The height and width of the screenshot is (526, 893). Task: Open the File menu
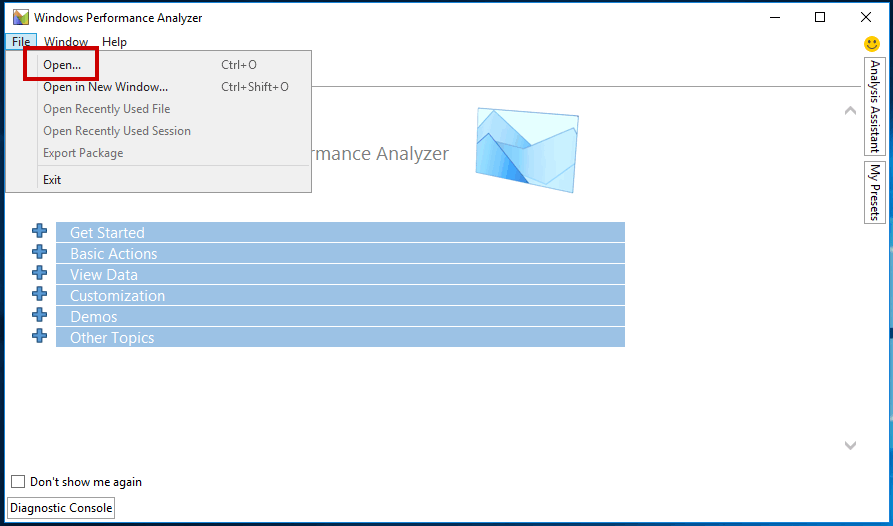pyautogui.click(x=21, y=42)
